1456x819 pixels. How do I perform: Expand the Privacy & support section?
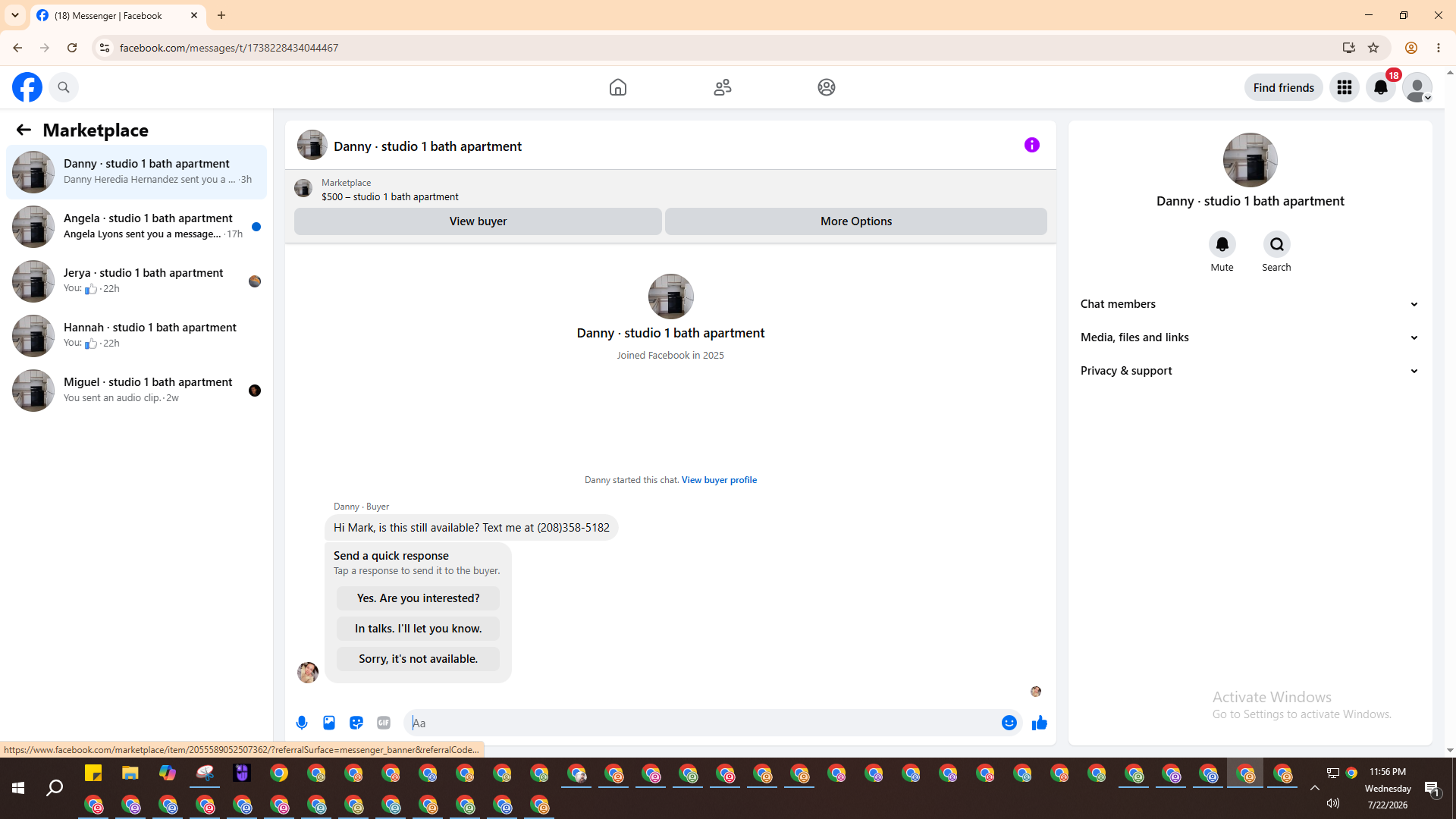click(1250, 371)
